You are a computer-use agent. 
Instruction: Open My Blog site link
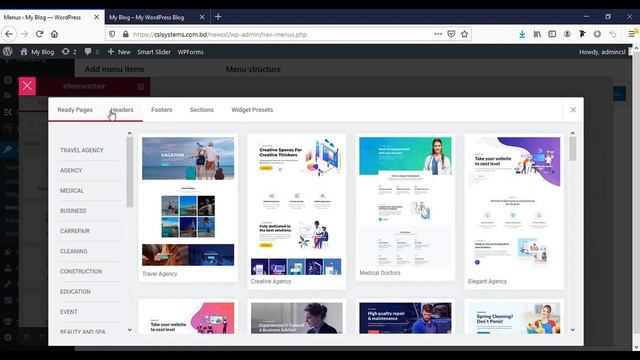(x=37, y=52)
